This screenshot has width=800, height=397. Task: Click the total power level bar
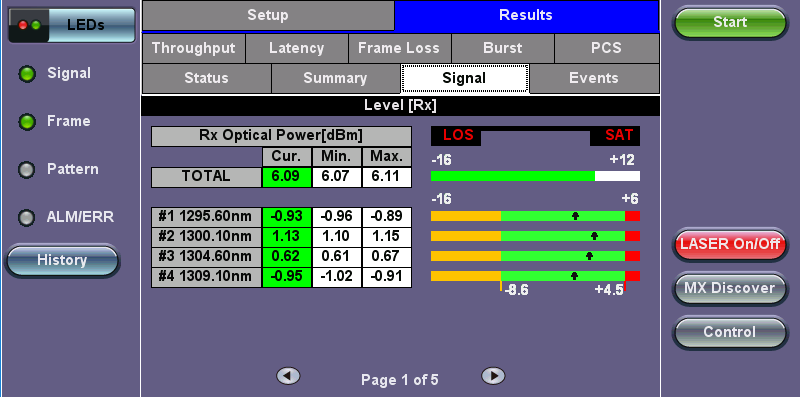(x=535, y=176)
